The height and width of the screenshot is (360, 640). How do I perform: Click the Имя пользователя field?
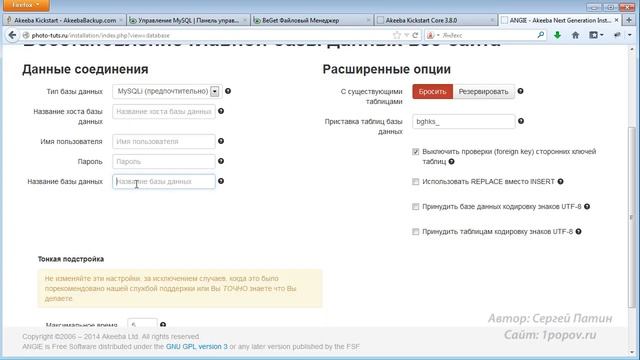coord(164,142)
